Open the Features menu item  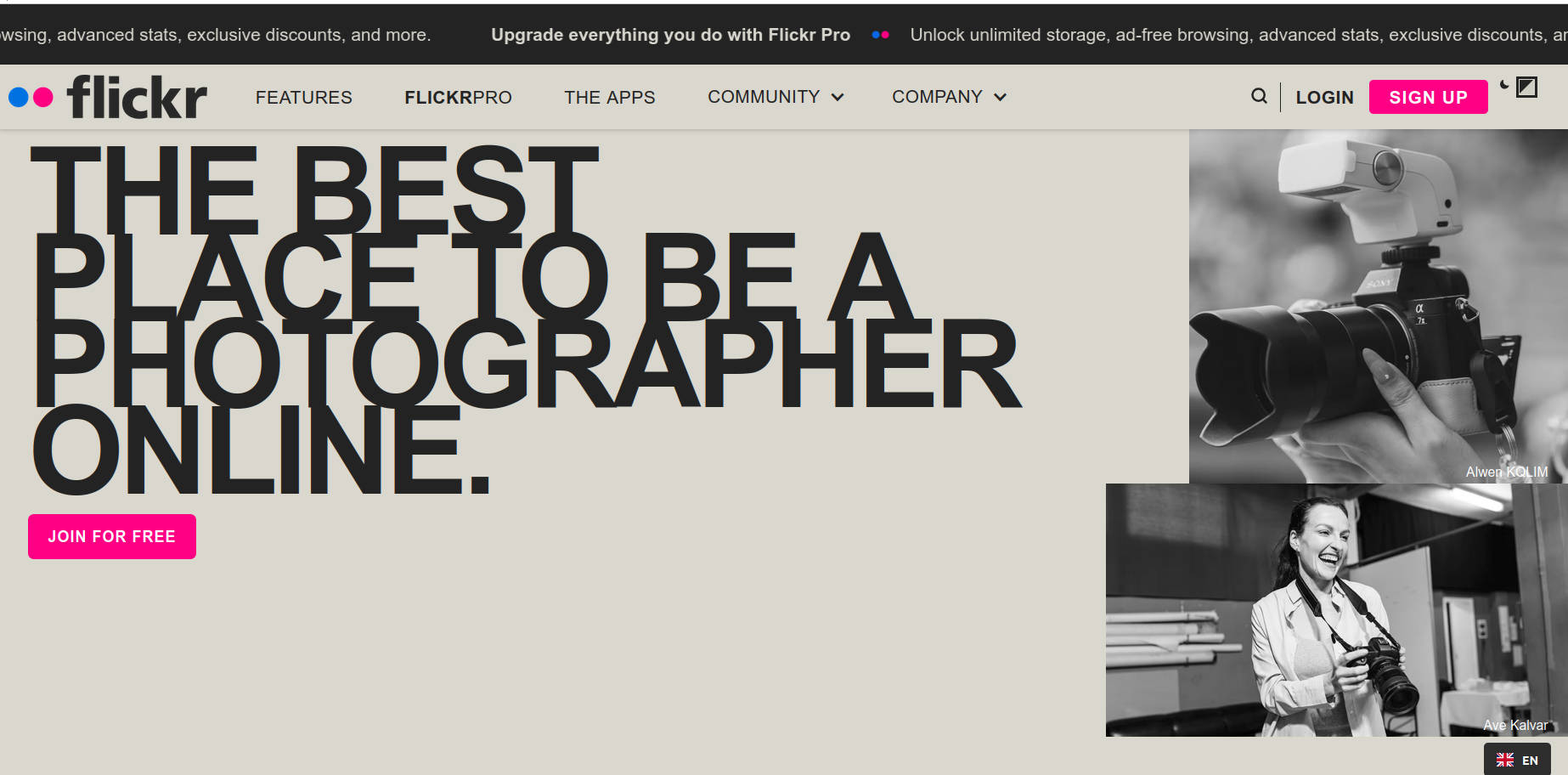tap(303, 98)
